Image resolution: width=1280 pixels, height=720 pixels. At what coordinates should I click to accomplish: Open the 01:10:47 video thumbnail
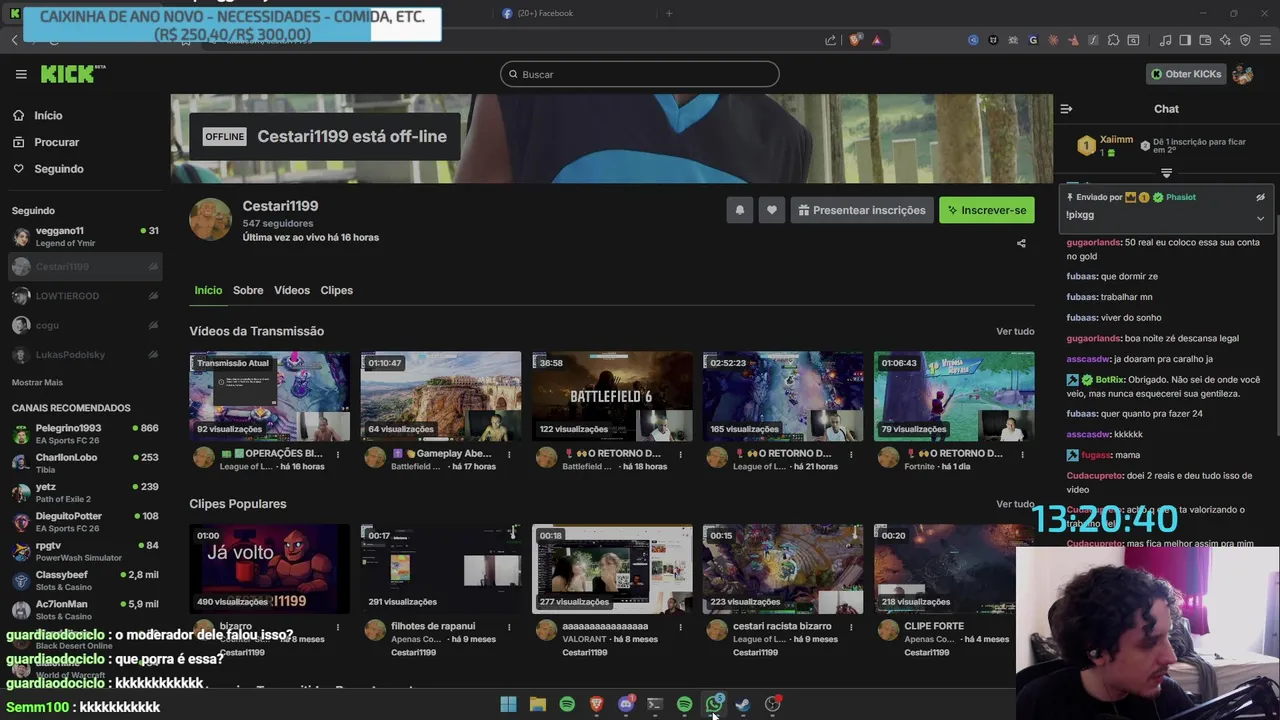441,396
